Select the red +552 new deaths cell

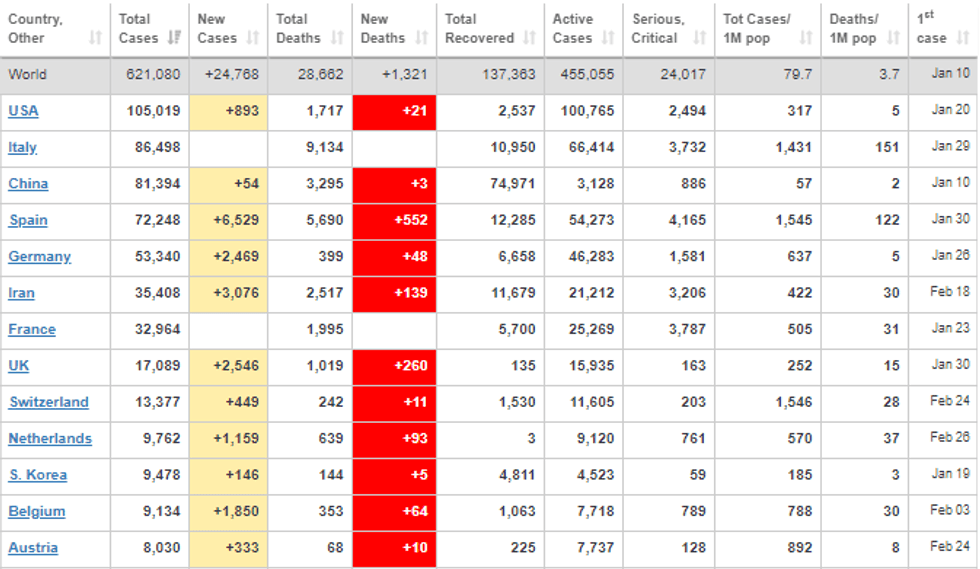pyautogui.click(x=394, y=220)
